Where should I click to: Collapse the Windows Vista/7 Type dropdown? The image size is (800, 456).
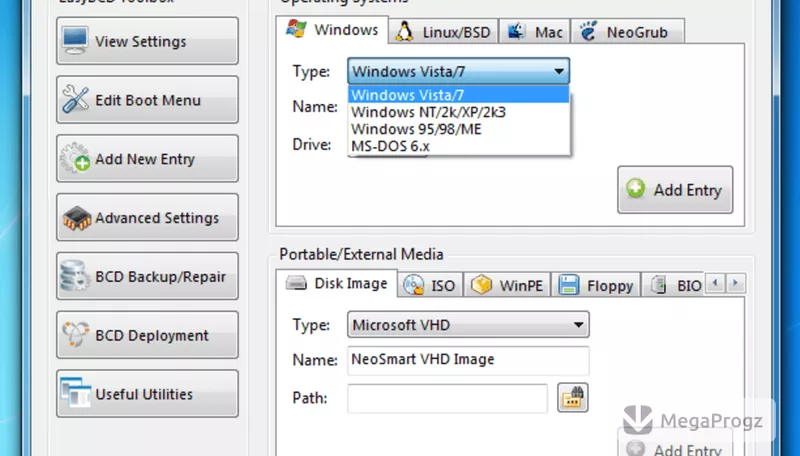[x=458, y=71]
